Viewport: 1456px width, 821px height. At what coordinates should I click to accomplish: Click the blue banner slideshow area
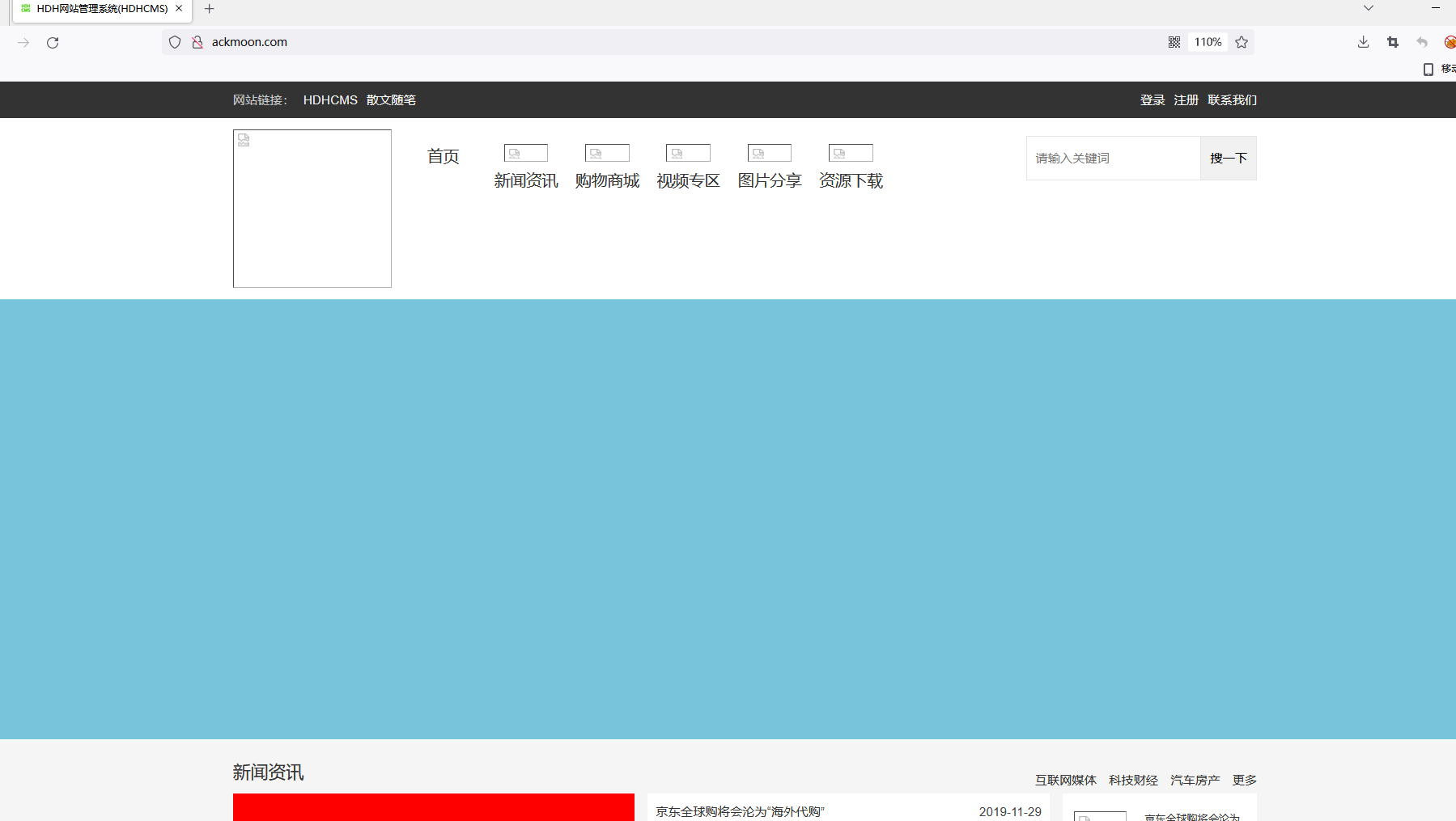728,519
